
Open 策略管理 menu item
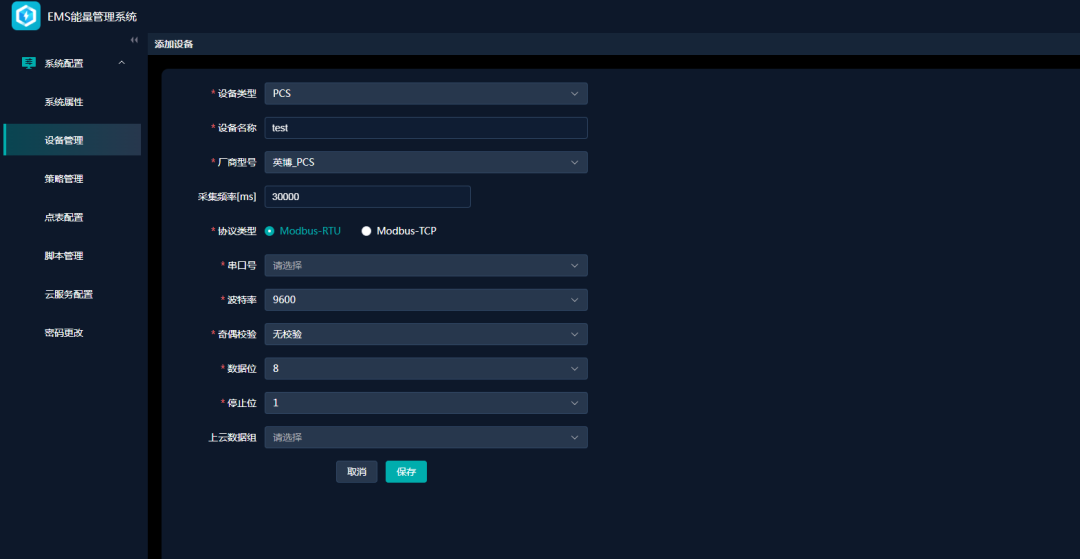(63, 179)
